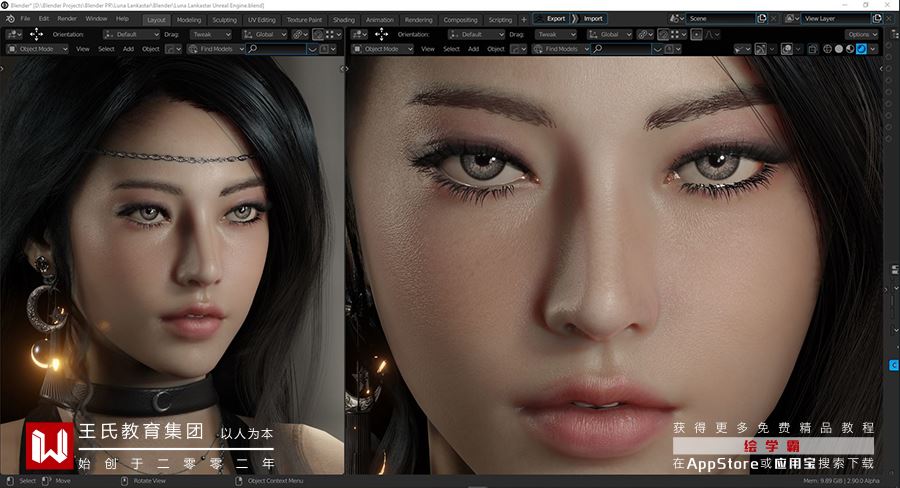Open the Object menu in left viewport
Image resolution: width=900 pixels, height=488 pixels.
[x=150, y=49]
